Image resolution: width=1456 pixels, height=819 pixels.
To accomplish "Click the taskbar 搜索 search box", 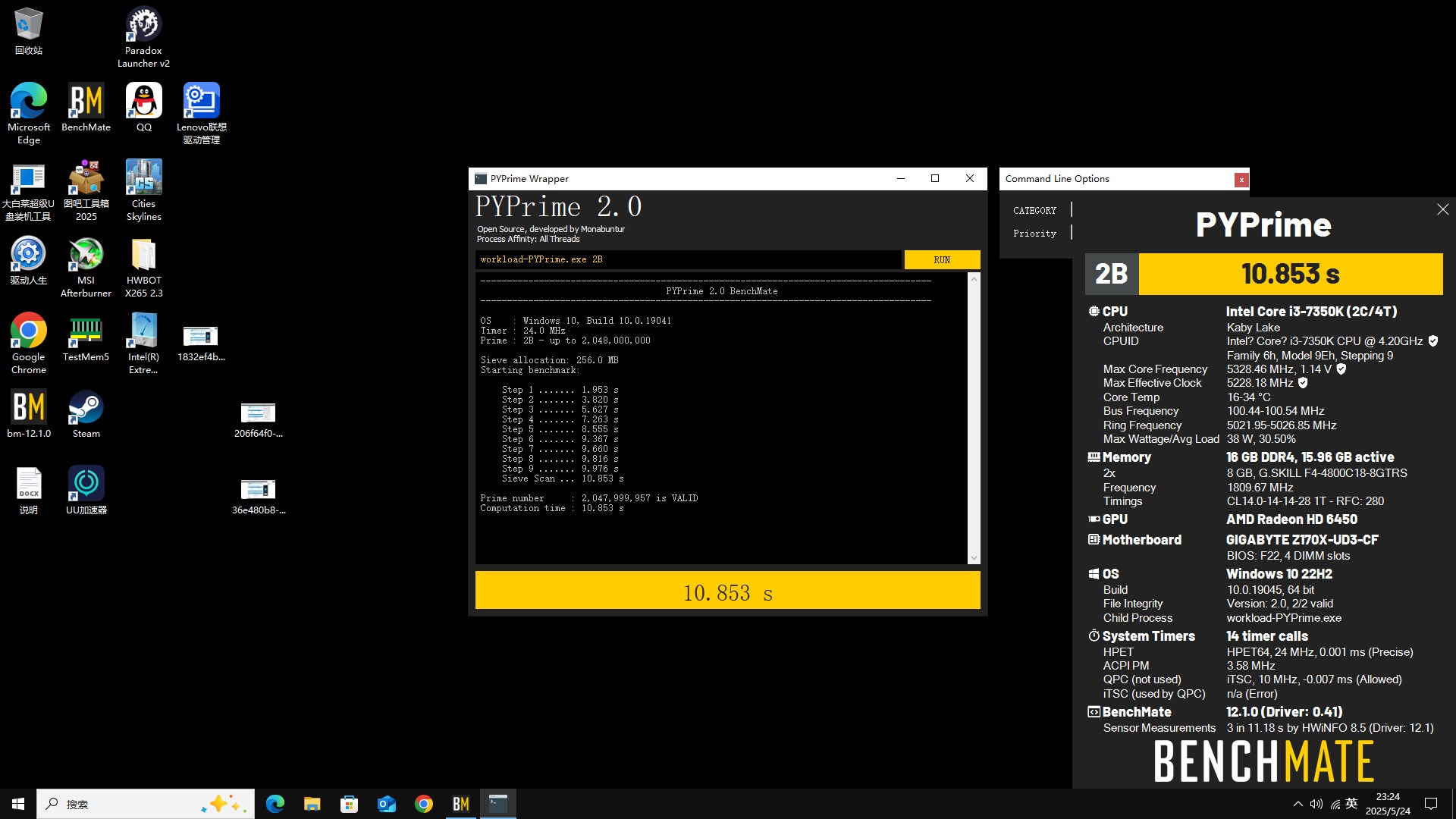I will (145, 804).
